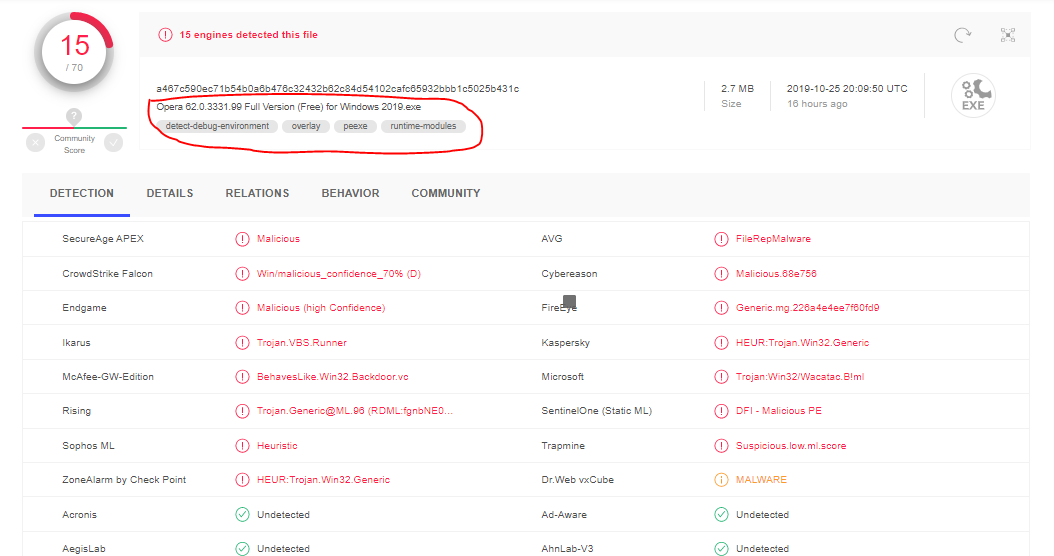Click the peexe tag
The width and height of the screenshot is (1054, 556).
pyautogui.click(x=356, y=126)
